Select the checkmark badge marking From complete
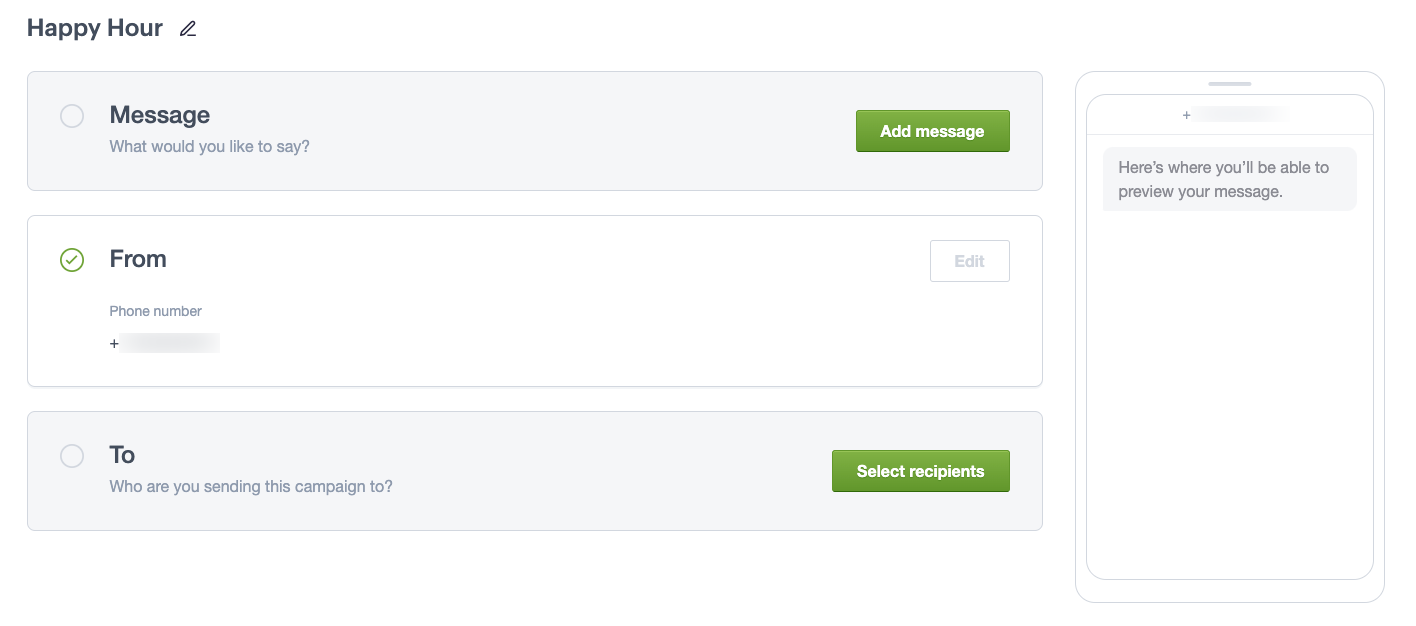The image size is (1416, 626). tap(71, 260)
